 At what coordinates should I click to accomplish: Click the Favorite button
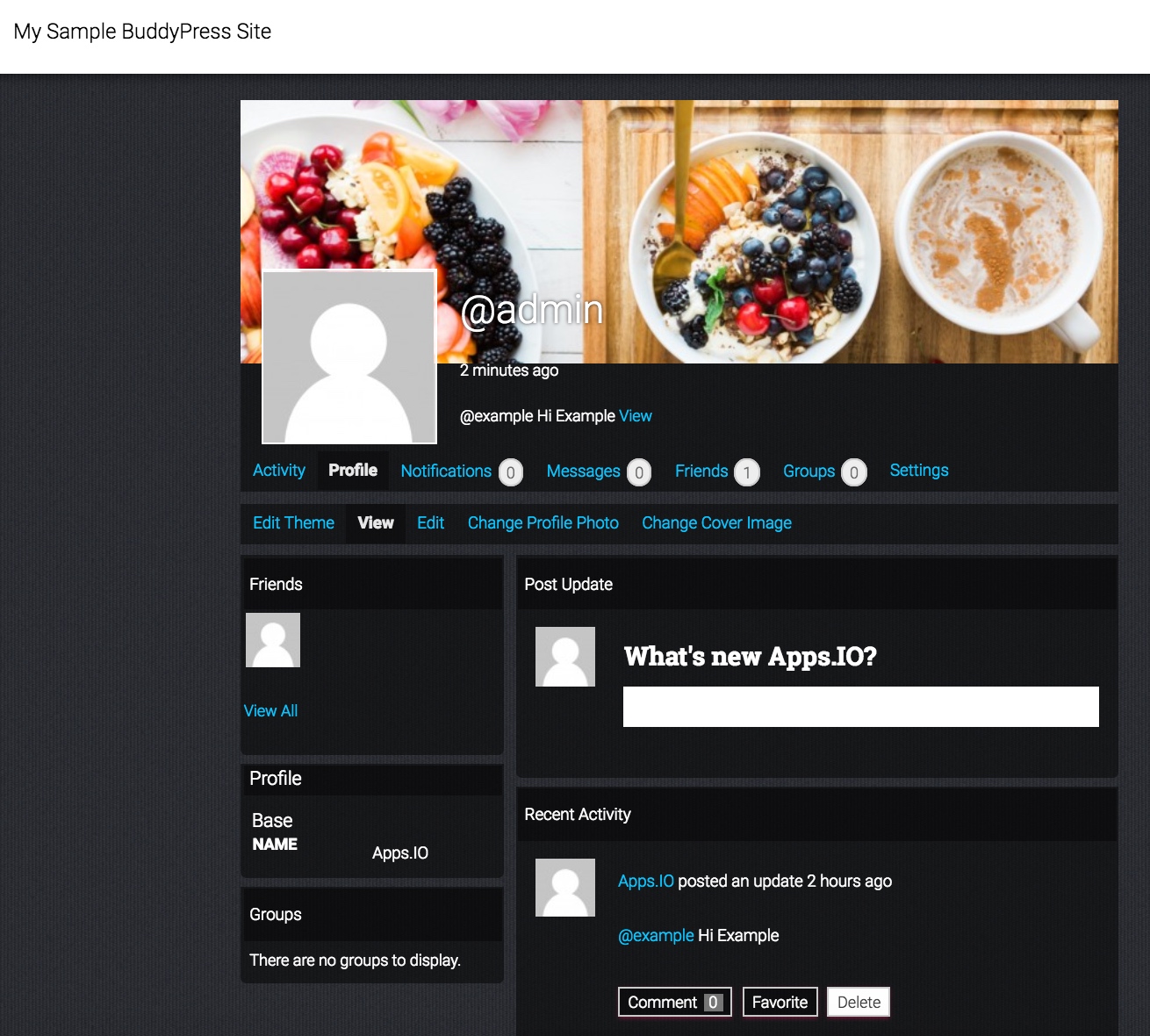pos(780,1003)
